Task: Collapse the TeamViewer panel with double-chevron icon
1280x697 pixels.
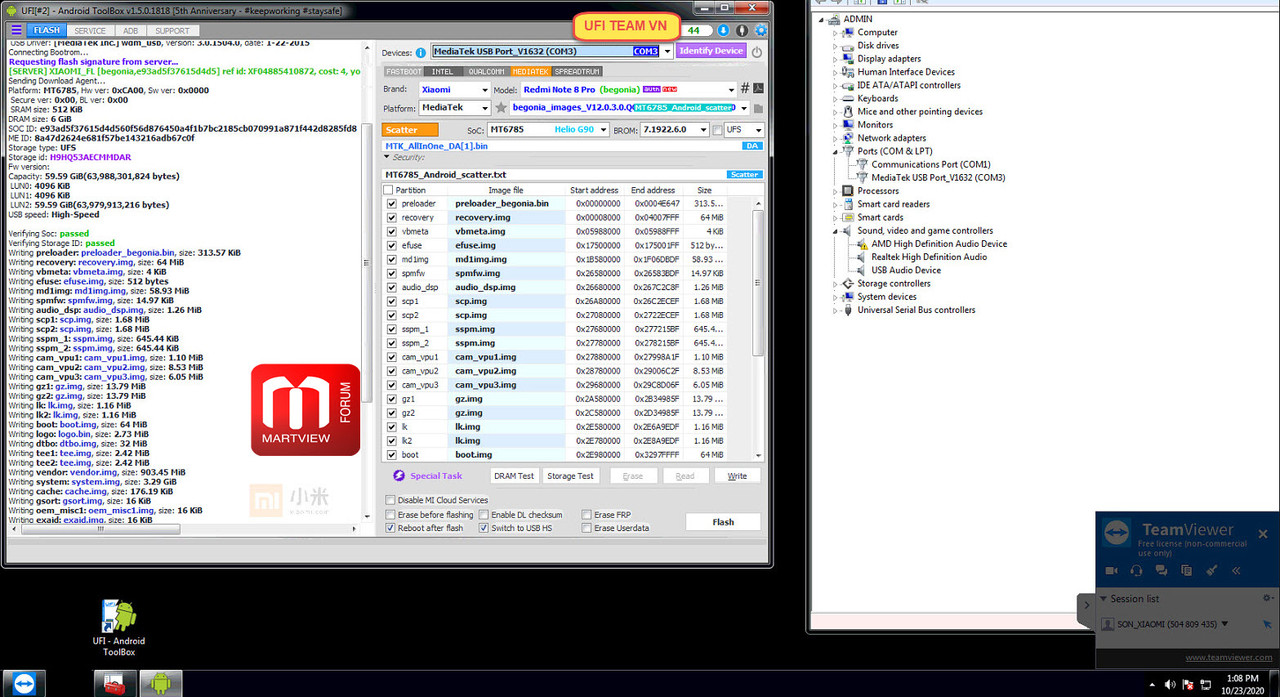Action: (1236, 571)
